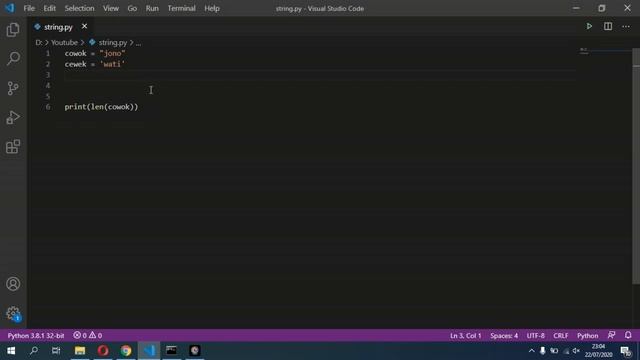Change indentation via Spaces: 4
Viewport: 640px width, 360px height.
[504, 336]
